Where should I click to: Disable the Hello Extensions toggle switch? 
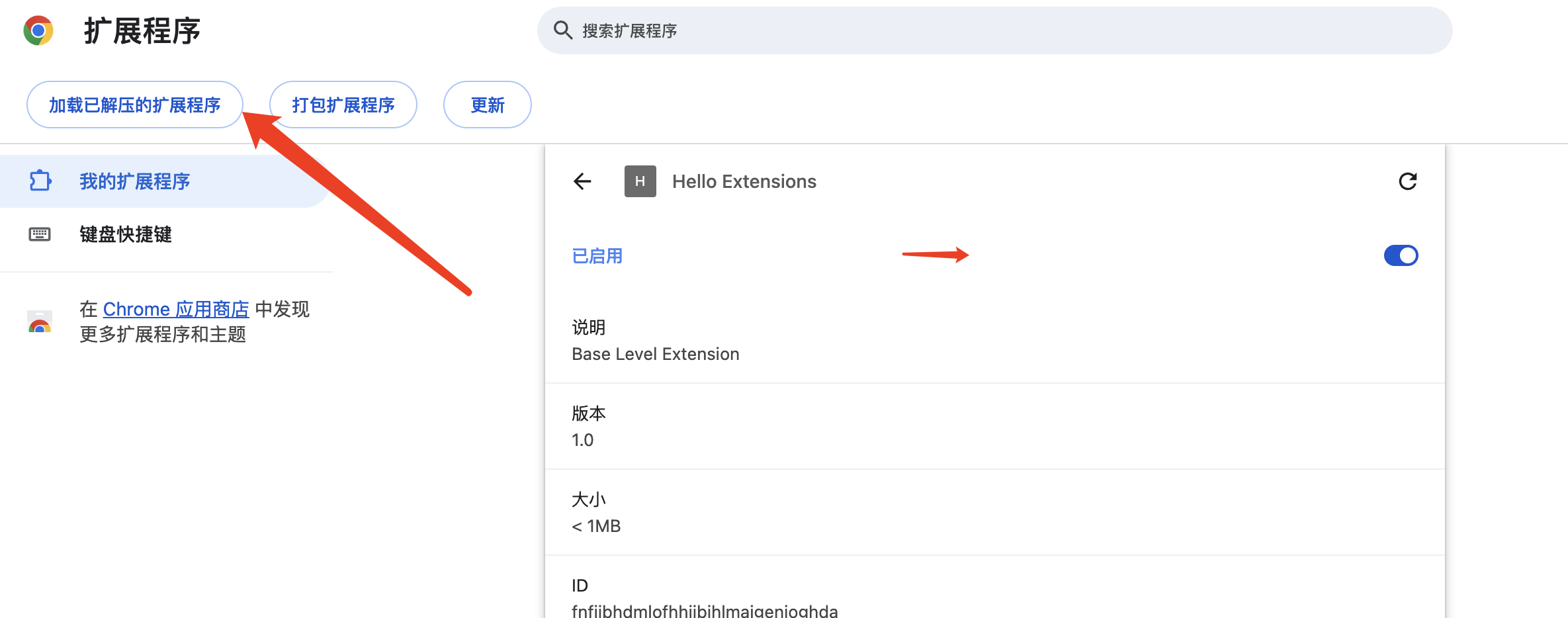1401,255
